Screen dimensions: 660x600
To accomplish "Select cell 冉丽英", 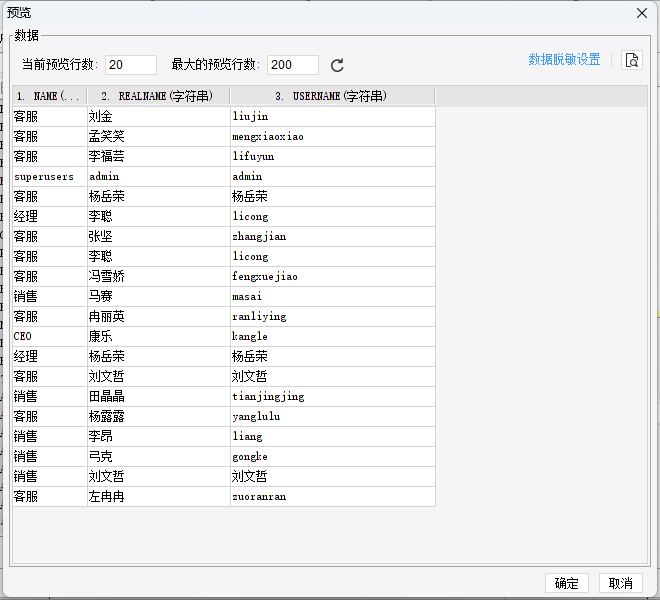I will coord(159,316).
